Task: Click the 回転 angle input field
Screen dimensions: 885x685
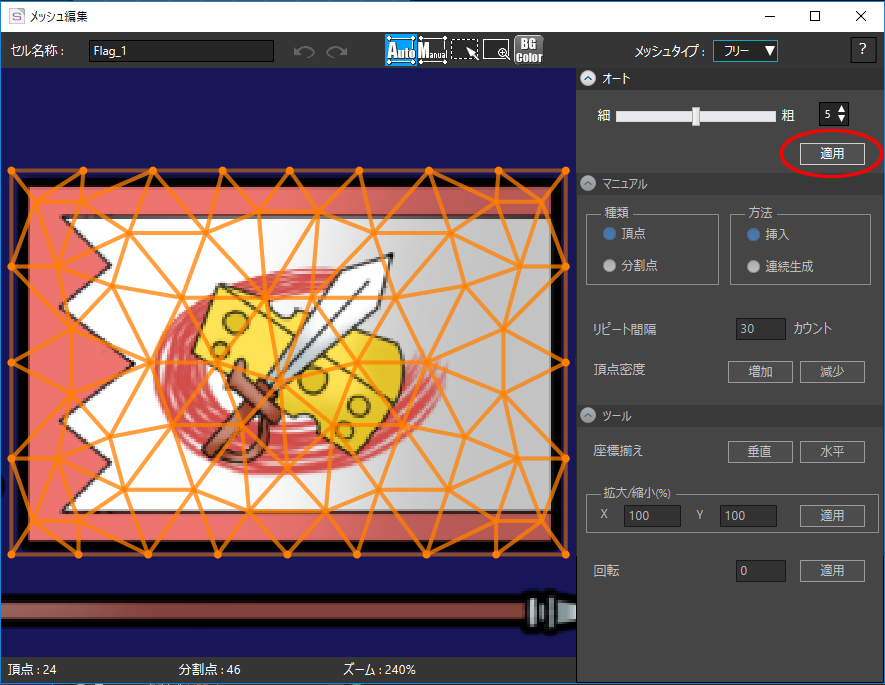Action: [760, 570]
